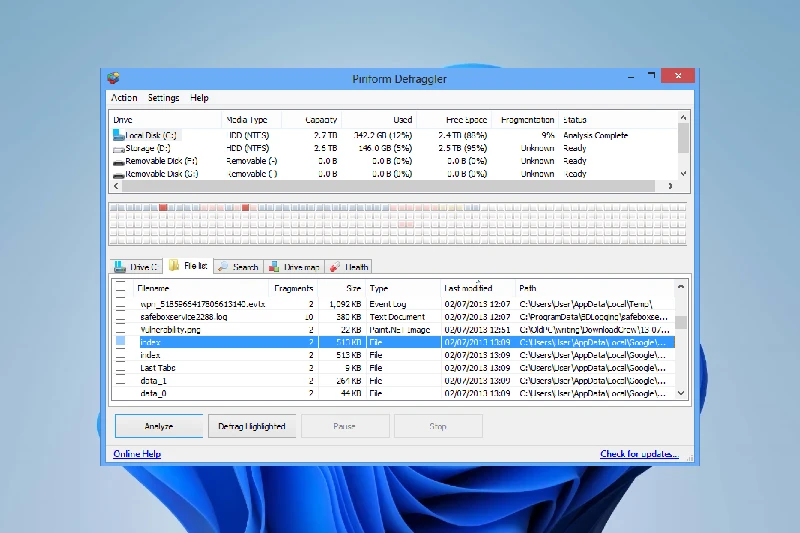Click the Storage (D:) drive icon
800x533 pixels.
[118, 149]
